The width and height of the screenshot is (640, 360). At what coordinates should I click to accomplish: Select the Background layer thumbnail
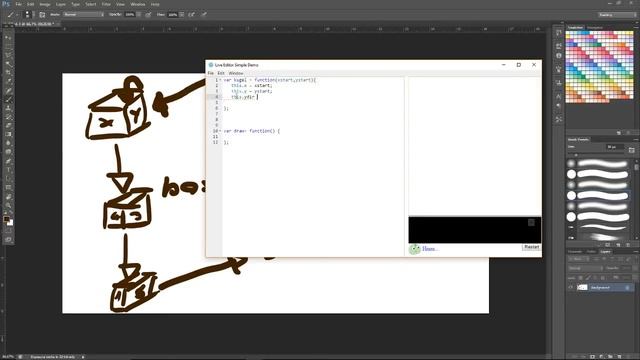(x=582, y=287)
